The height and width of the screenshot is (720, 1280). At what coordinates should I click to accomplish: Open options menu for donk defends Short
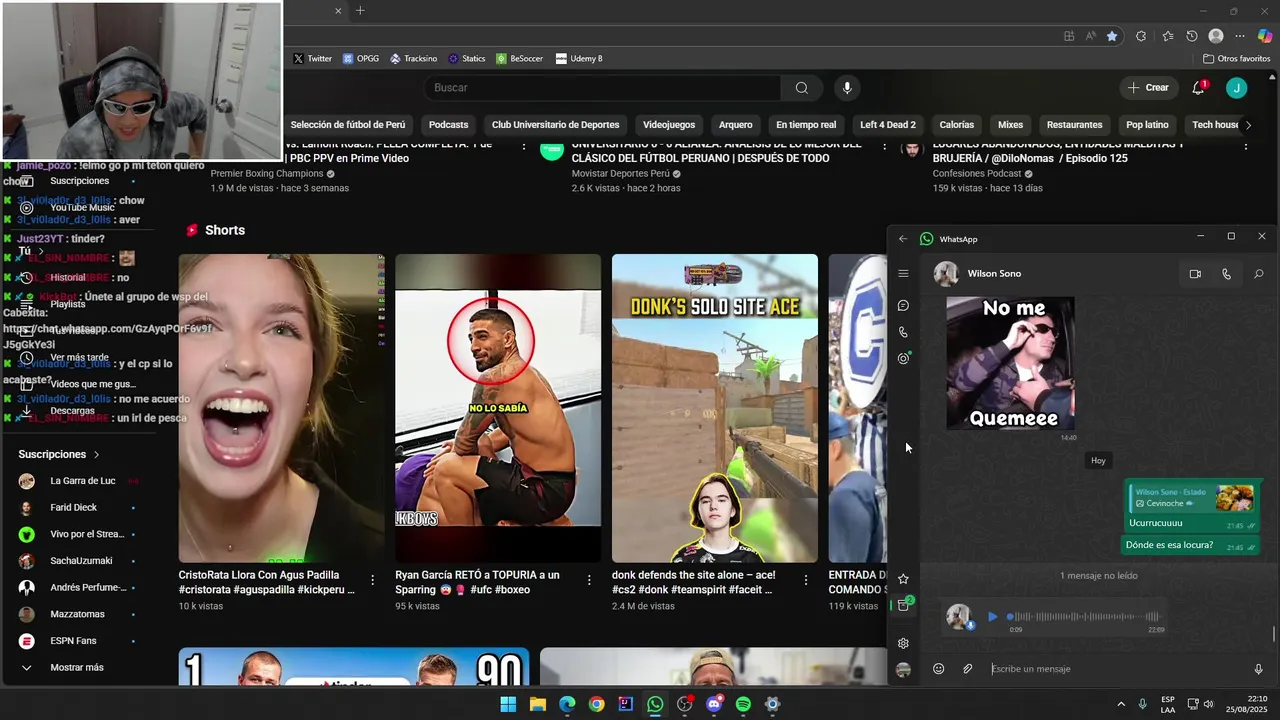pos(806,580)
